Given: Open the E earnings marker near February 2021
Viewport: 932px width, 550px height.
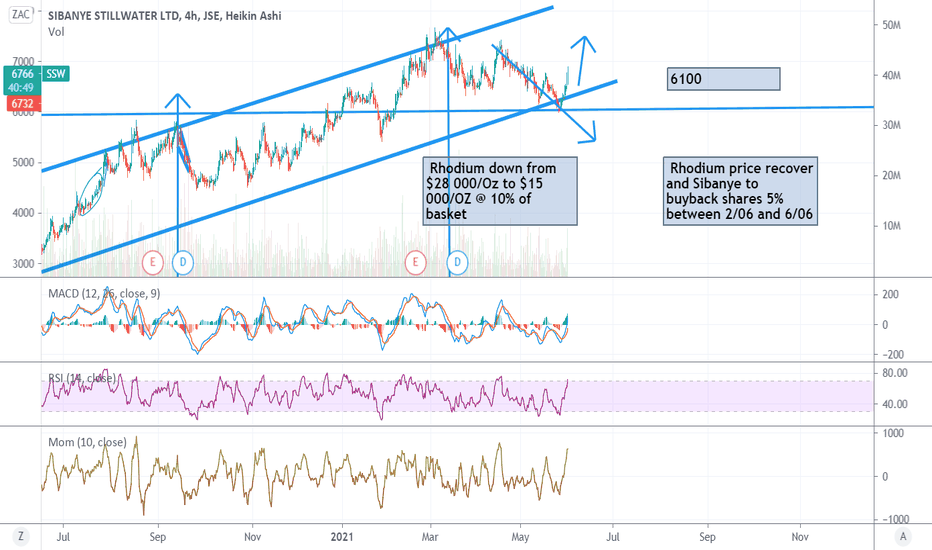Looking at the screenshot, I should click(x=415, y=262).
